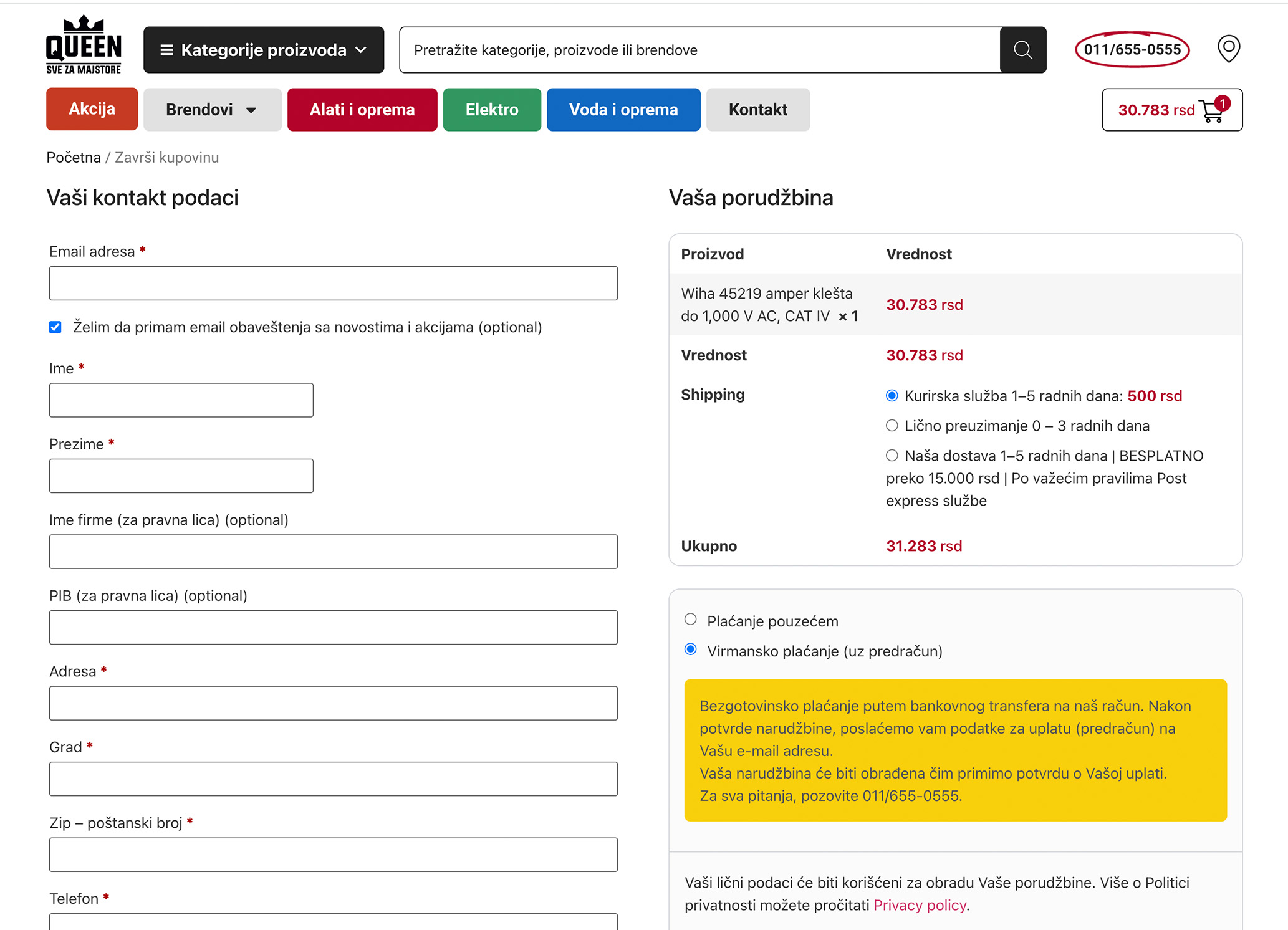Open the store location pin icon
This screenshot has height=930, width=1288.
tap(1228, 49)
